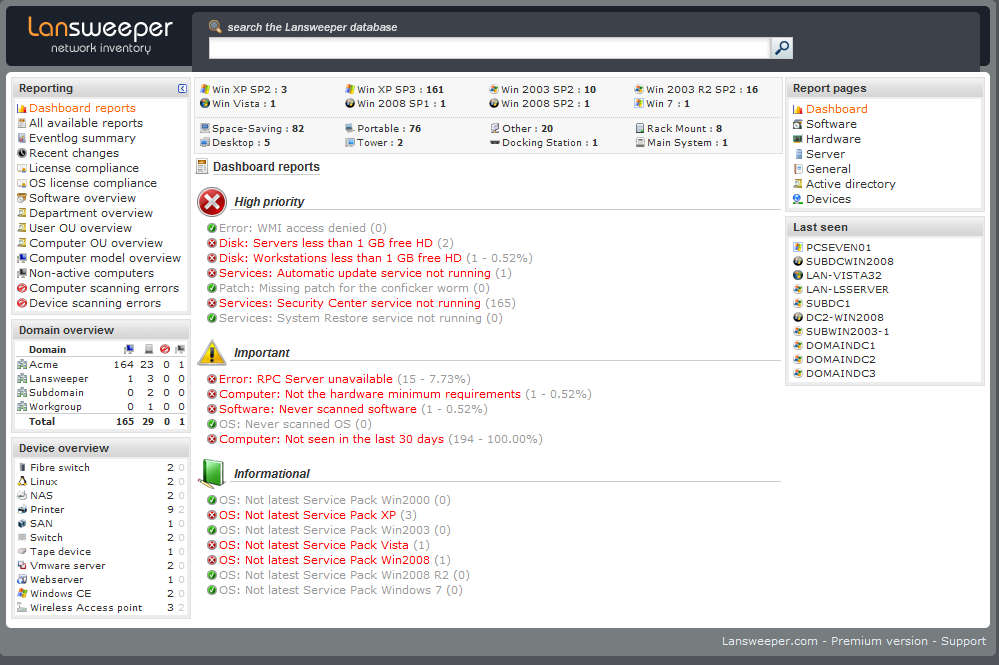
Task: Open last seen computer PCSEVEN01
Action: click(838, 247)
